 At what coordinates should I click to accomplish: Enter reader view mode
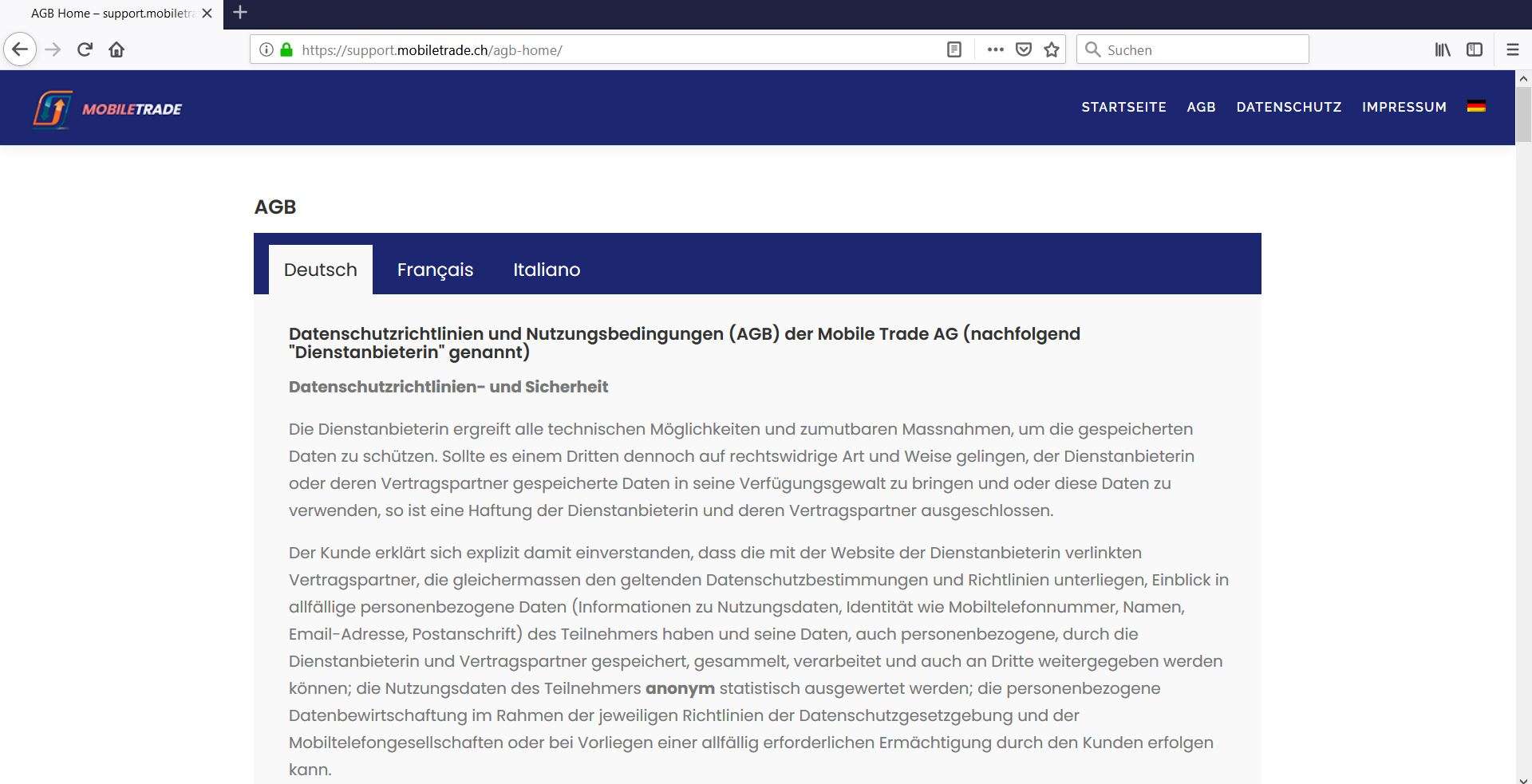coord(954,49)
